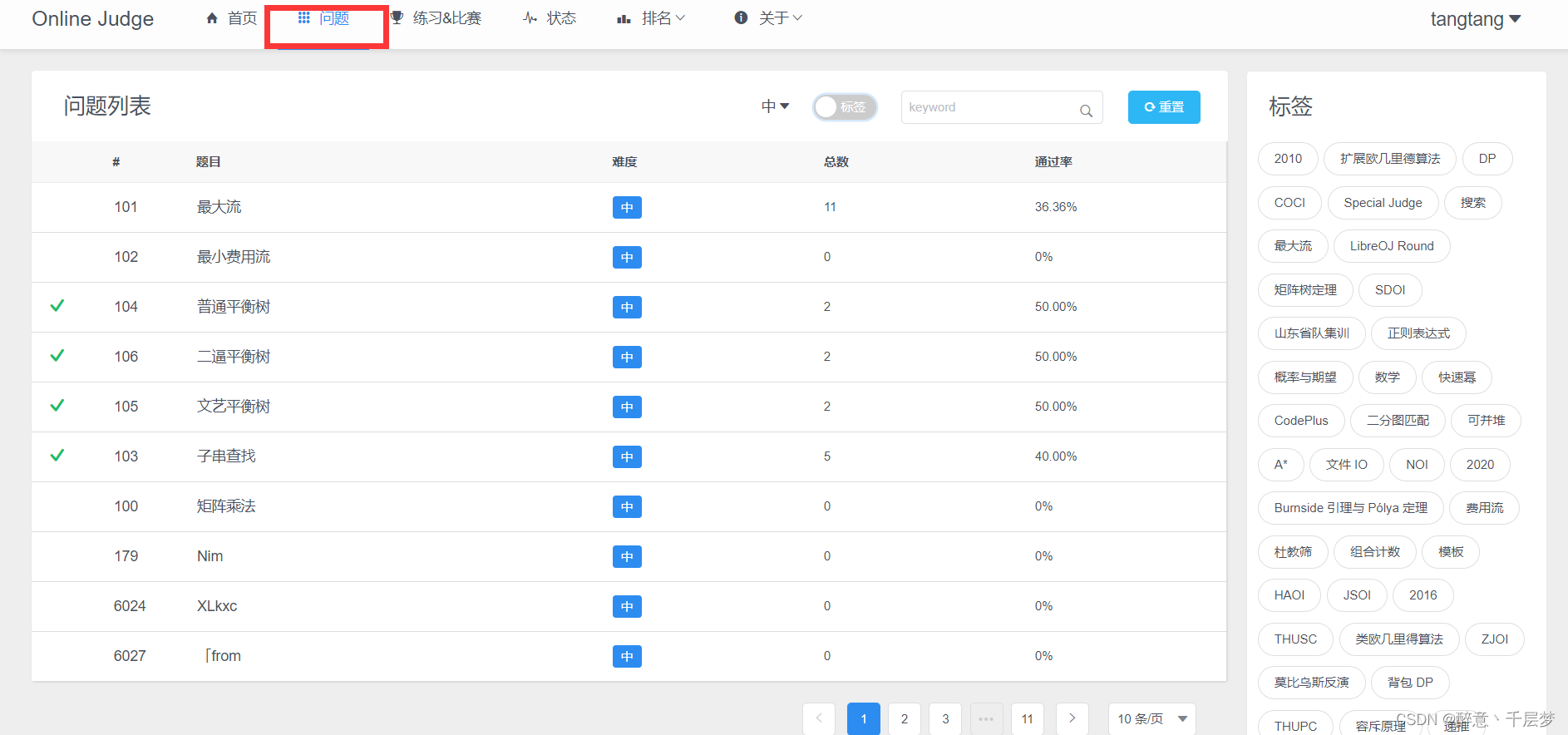Click difficulty badge for Nim row
This screenshot has width=1568, height=735.
(x=627, y=556)
